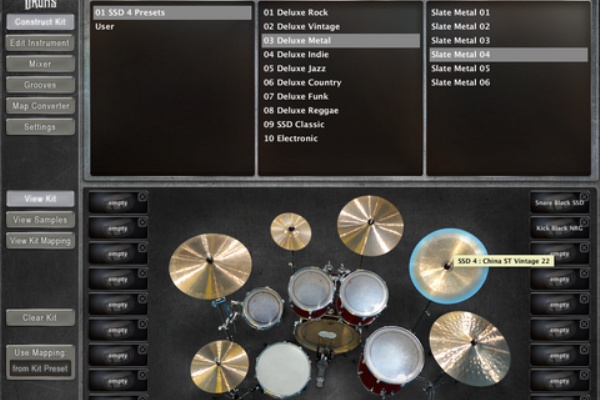Go to the Grooves page

40,85
